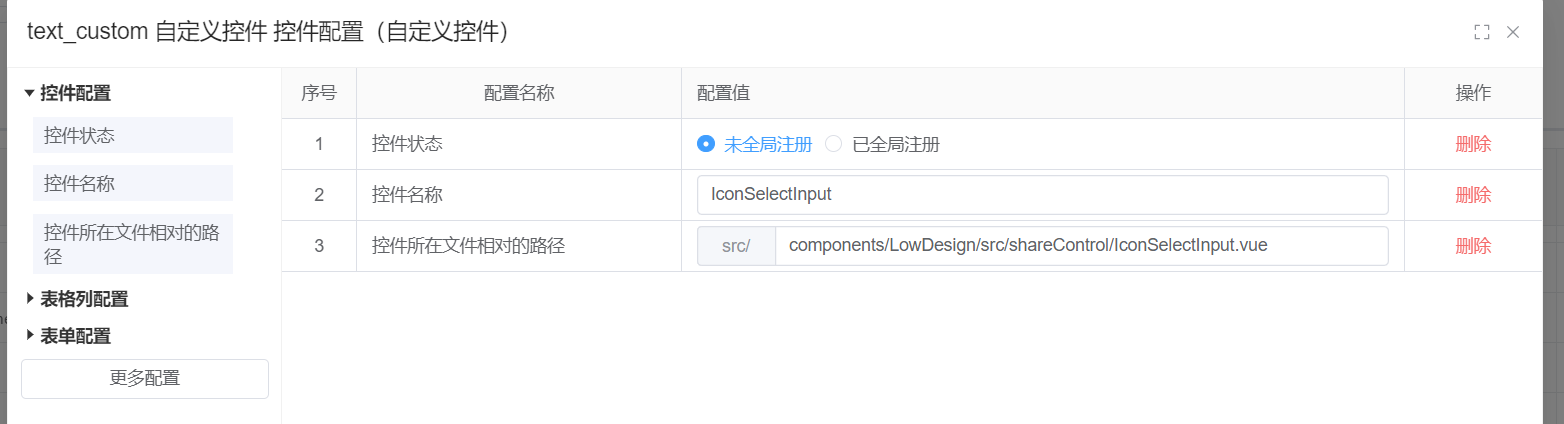Delete the 控件状态 configuration row
The width and height of the screenshot is (1564, 424).
pyautogui.click(x=1473, y=144)
